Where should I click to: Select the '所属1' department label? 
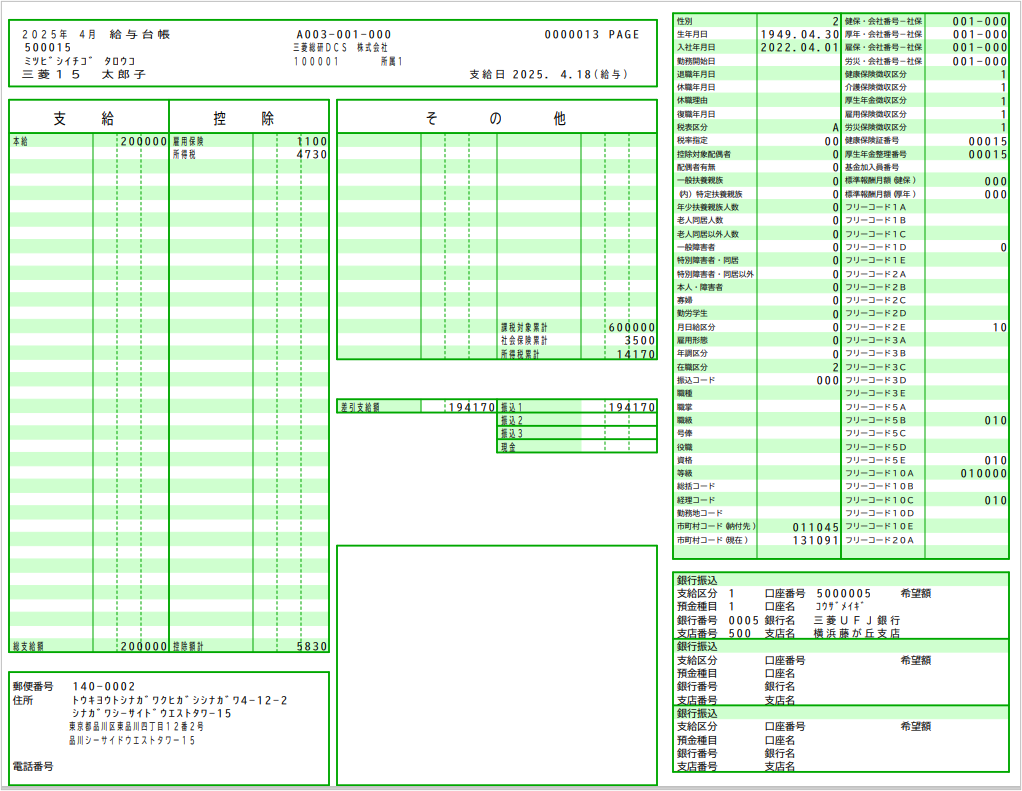[x=392, y=61]
